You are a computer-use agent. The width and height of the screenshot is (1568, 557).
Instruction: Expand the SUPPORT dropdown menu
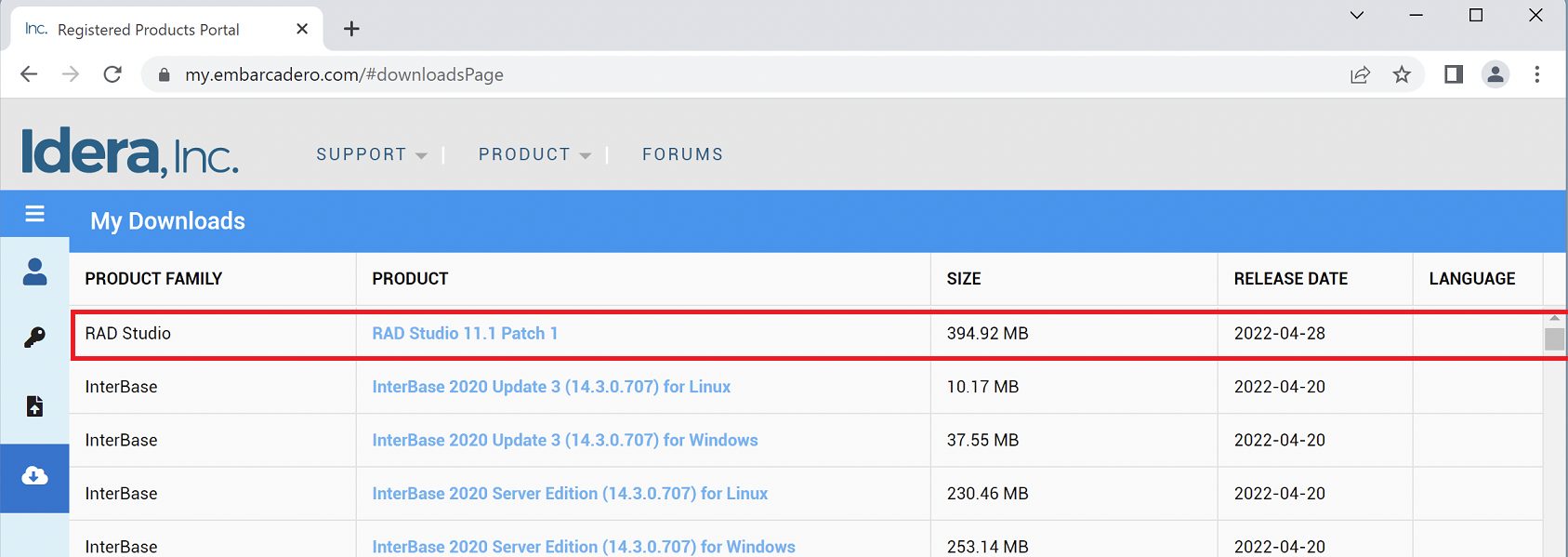[371, 154]
